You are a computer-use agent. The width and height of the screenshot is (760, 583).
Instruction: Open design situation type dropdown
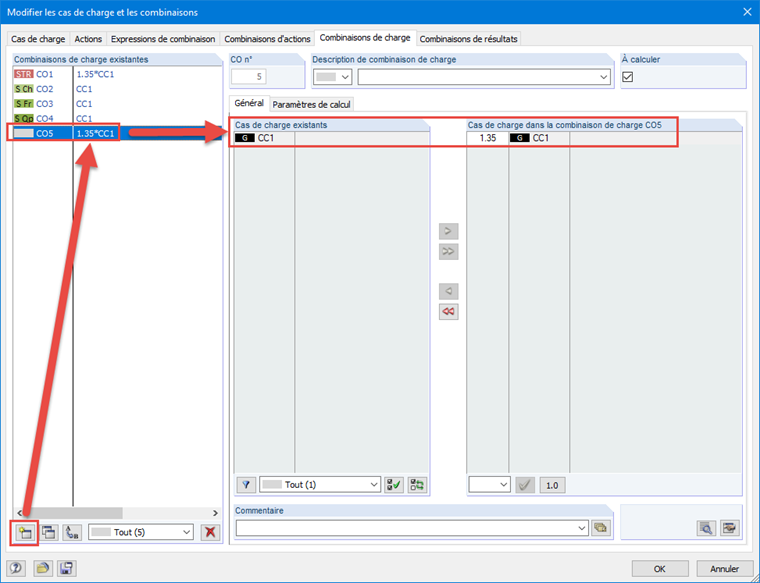point(332,77)
